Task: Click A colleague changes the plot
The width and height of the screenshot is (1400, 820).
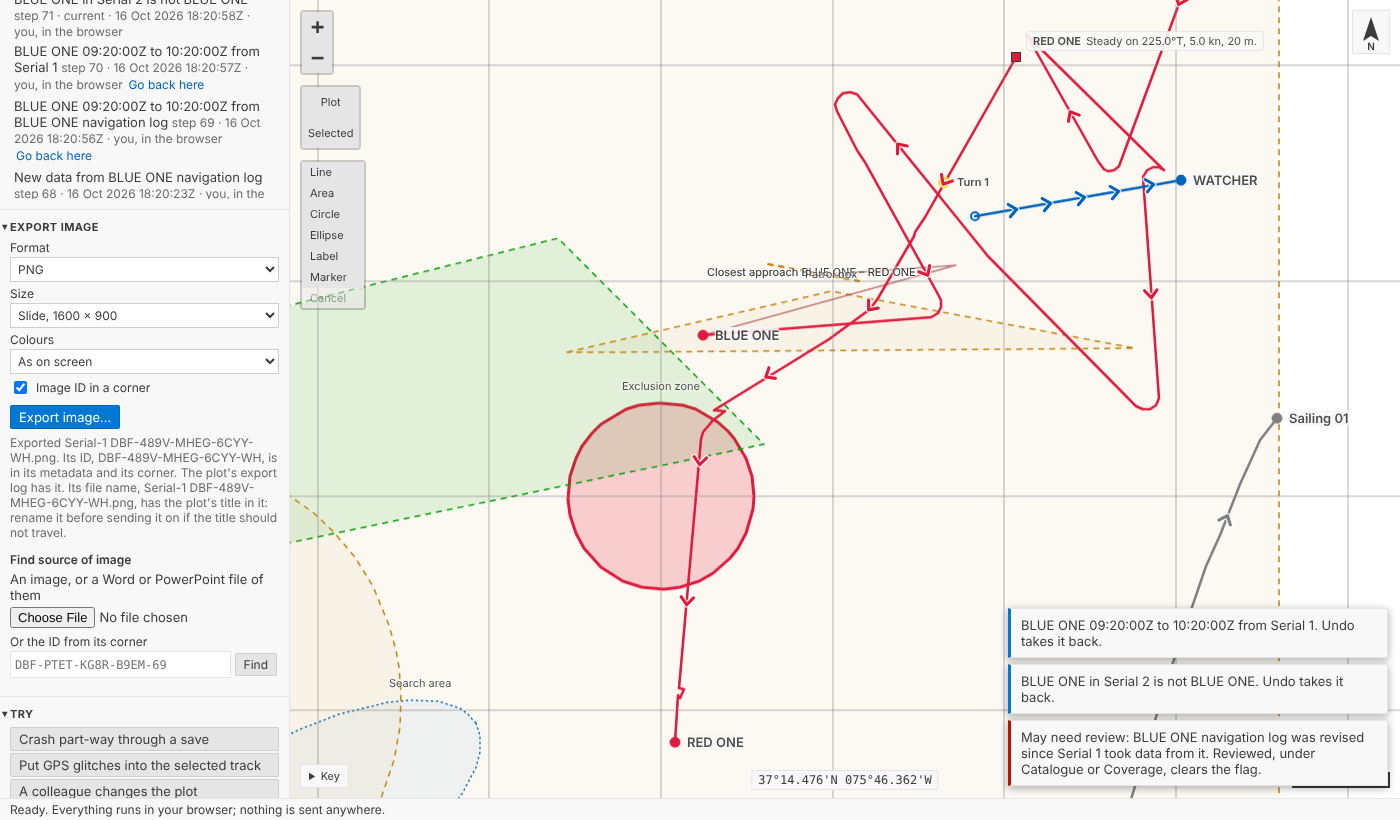Action: pos(144,790)
